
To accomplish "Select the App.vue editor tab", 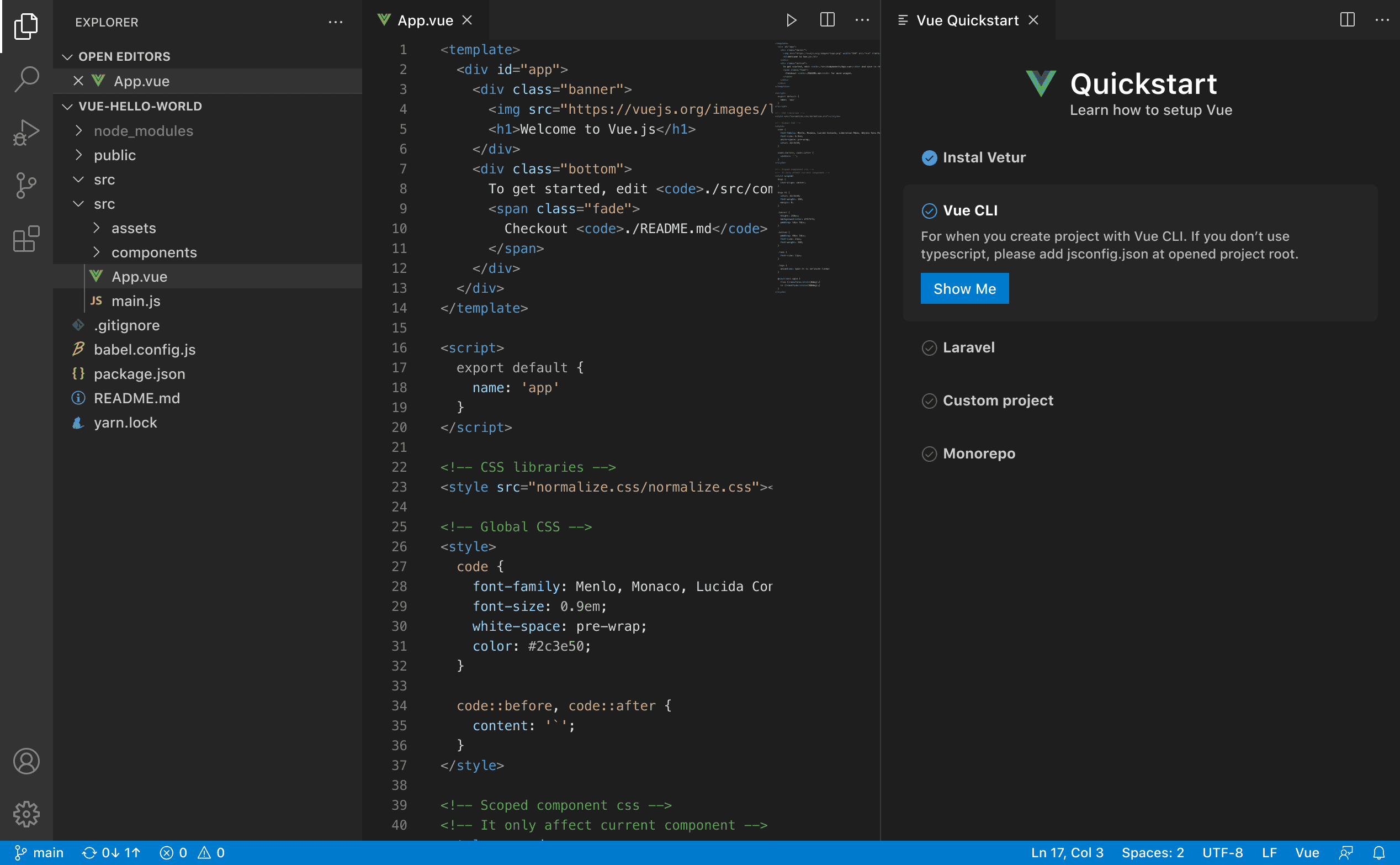I will click(x=426, y=20).
